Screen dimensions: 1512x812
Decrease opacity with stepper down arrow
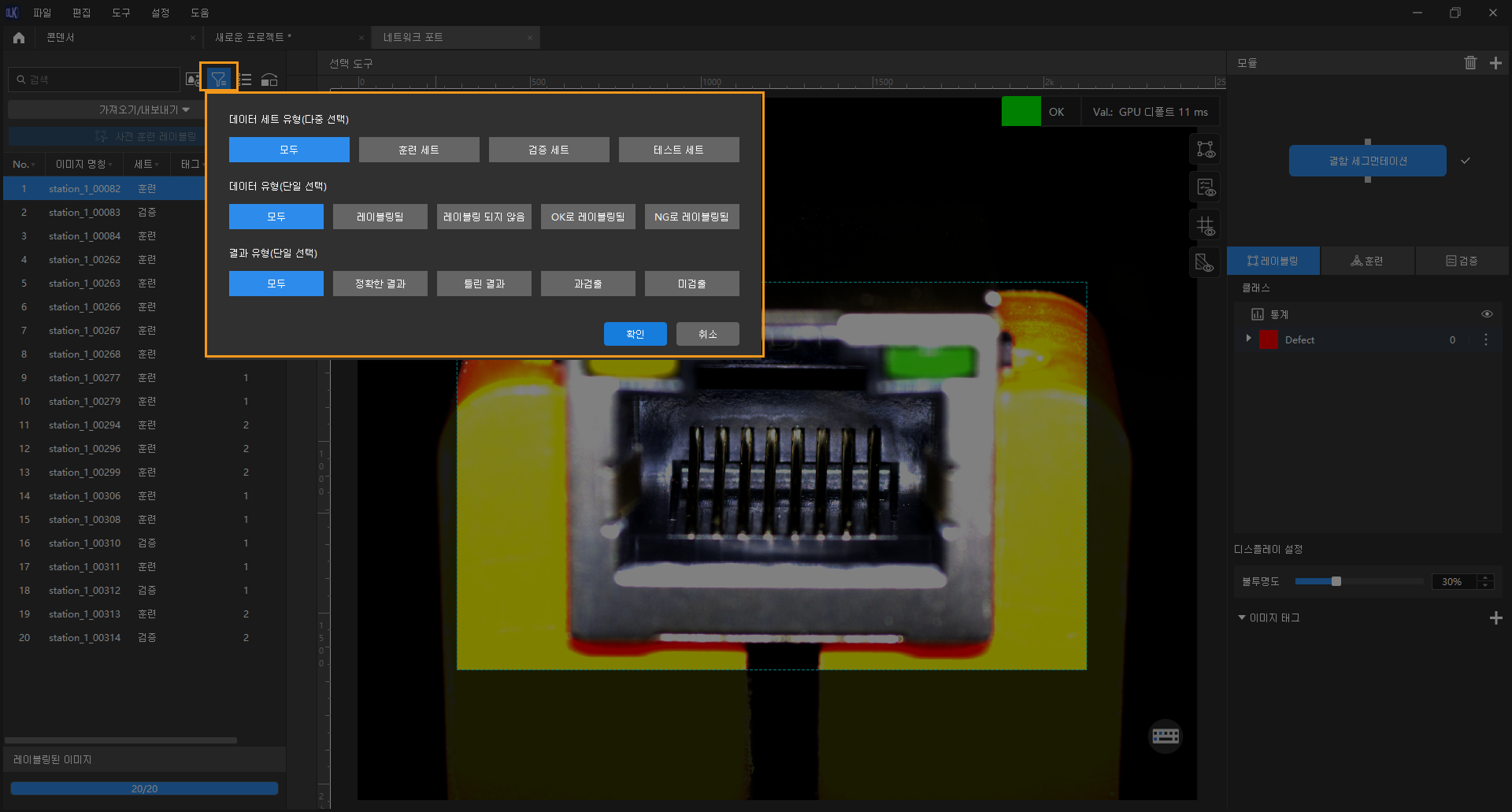pyautogui.click(x=1485, y=585)
